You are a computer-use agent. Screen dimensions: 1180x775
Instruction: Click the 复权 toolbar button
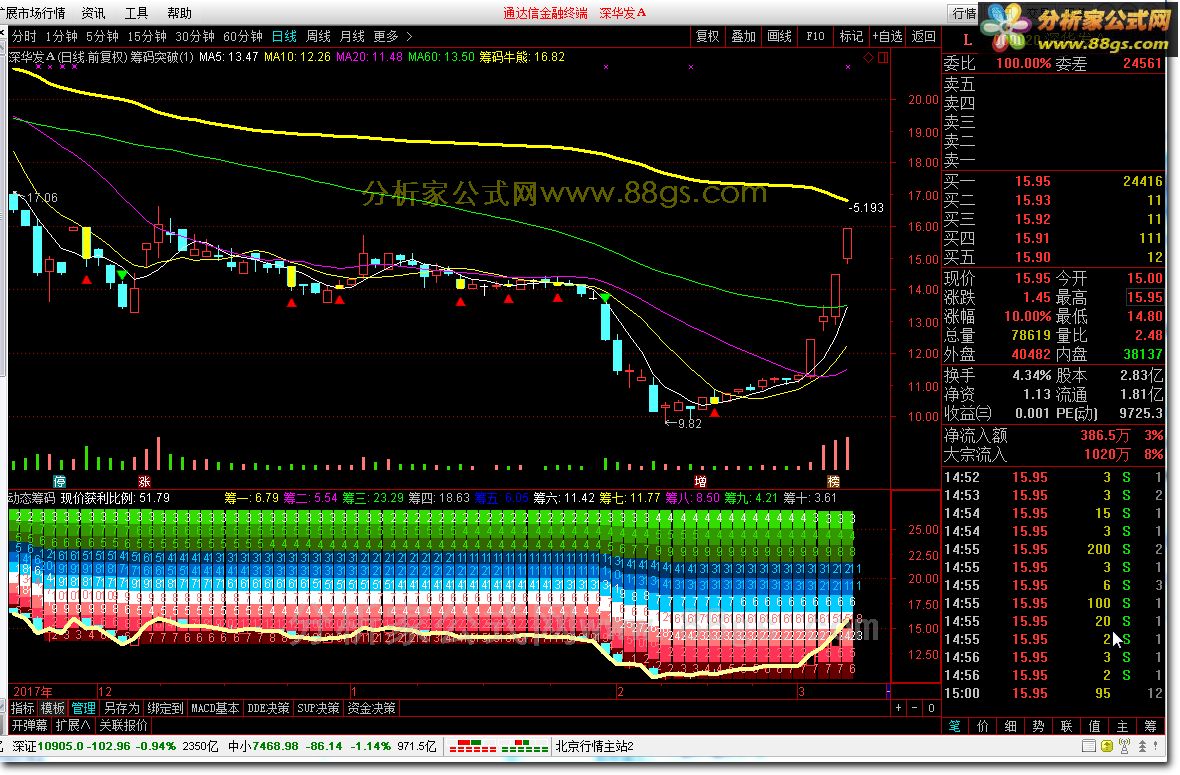707,36
